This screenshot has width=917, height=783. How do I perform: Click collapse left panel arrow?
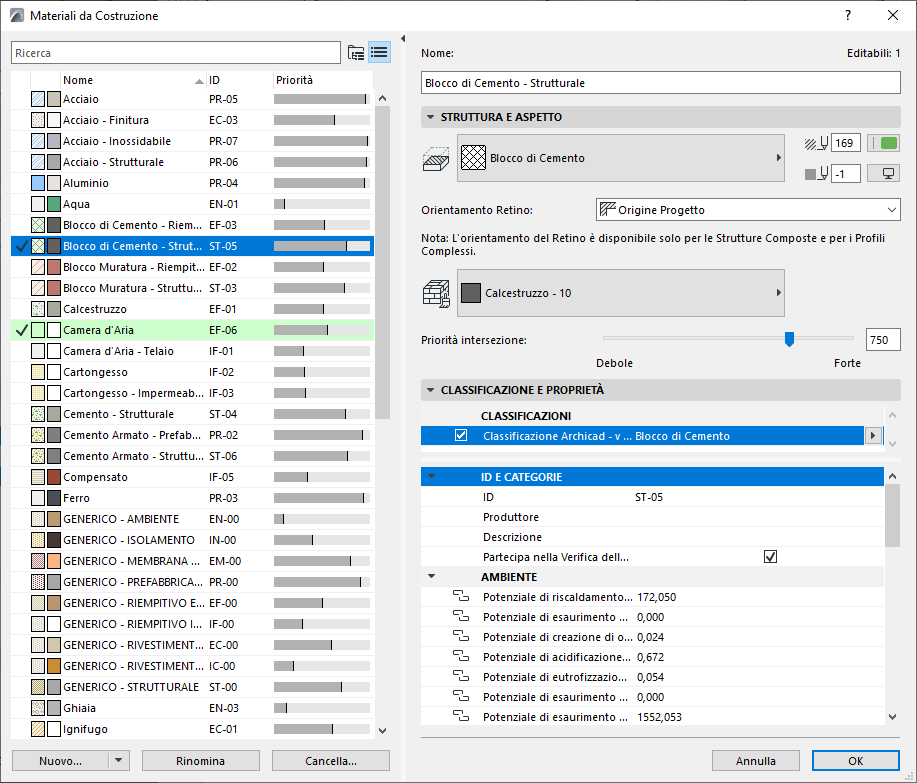pyautogui.click(x=403, y=39)
